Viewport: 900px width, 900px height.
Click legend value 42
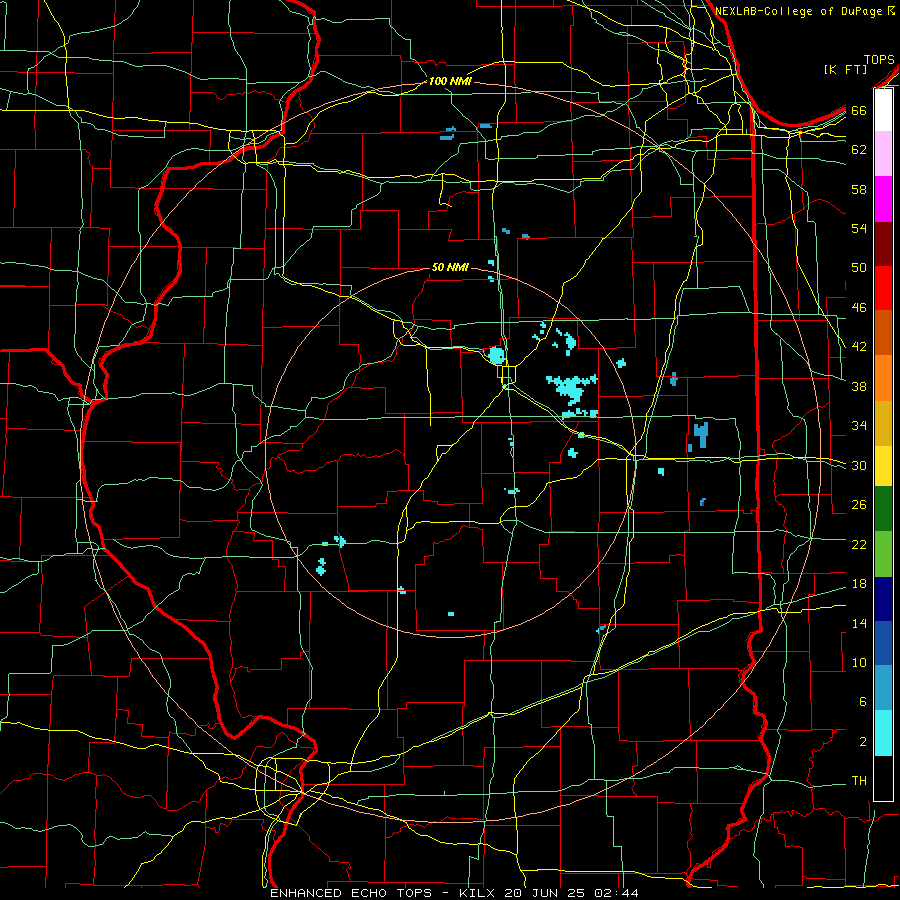859,347
